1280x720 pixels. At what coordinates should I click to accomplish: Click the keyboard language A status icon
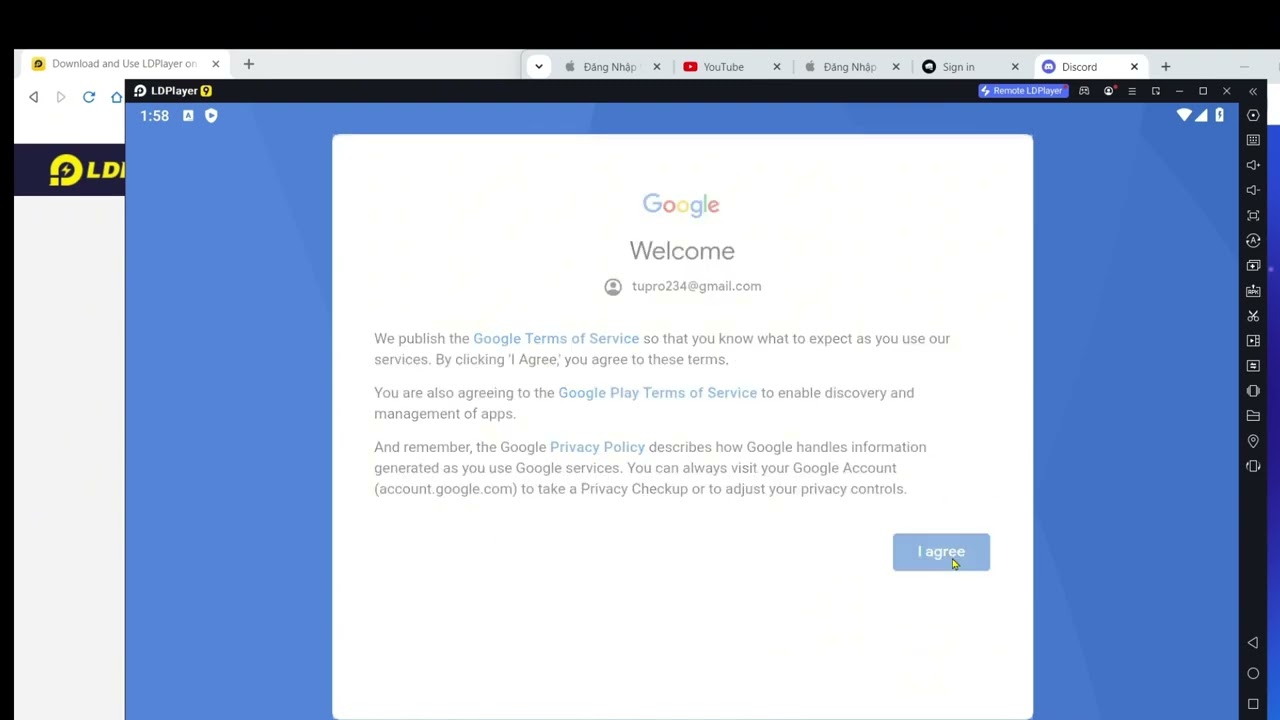(188, 115)
